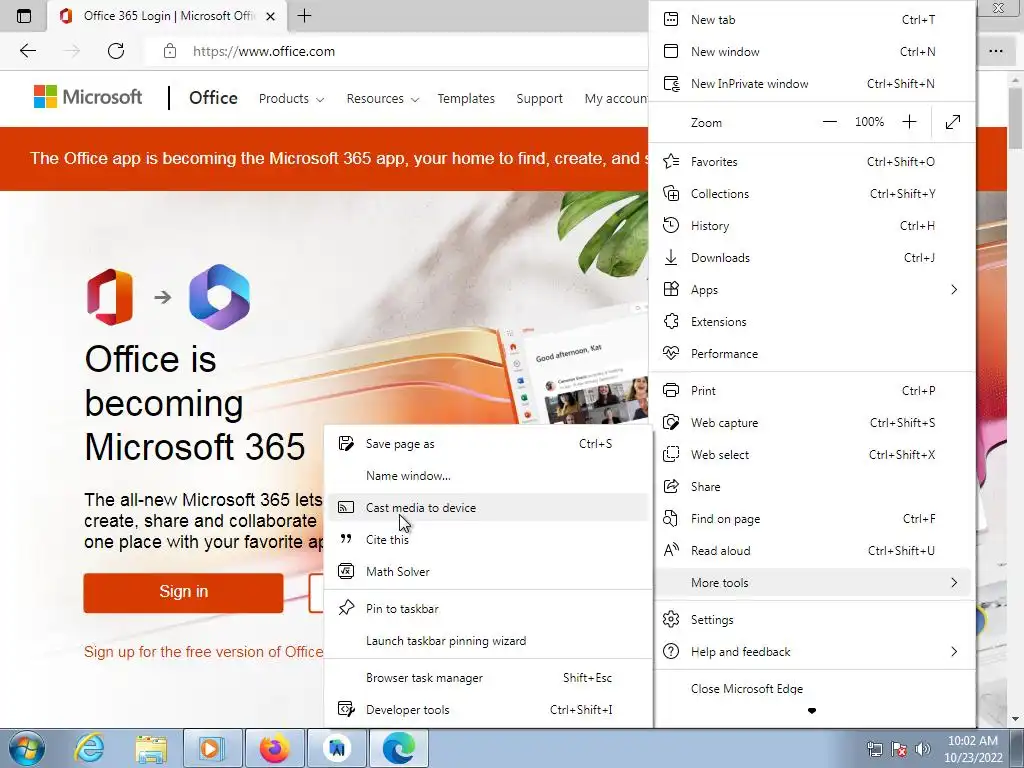This screenshot has width=1024, height=768.
Task: Click the Downloads arrow icon
Action: (671, 257)
